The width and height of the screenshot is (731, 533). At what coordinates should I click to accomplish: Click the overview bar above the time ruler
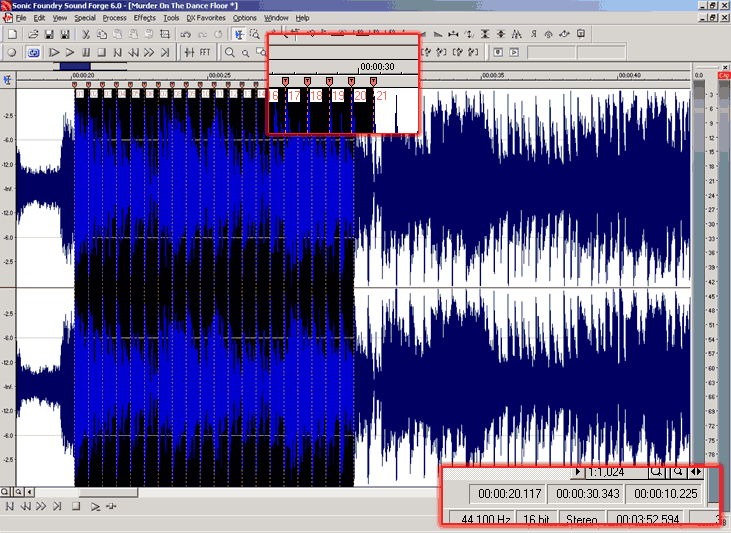90,67
